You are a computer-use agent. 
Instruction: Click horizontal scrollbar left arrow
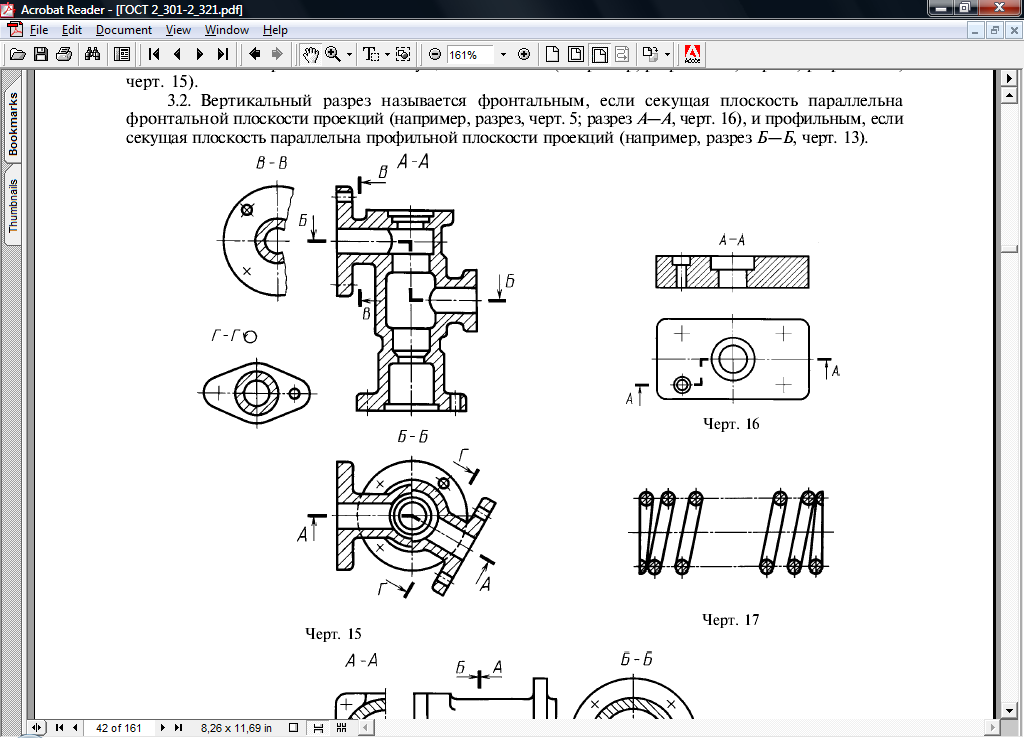point(366,727)
